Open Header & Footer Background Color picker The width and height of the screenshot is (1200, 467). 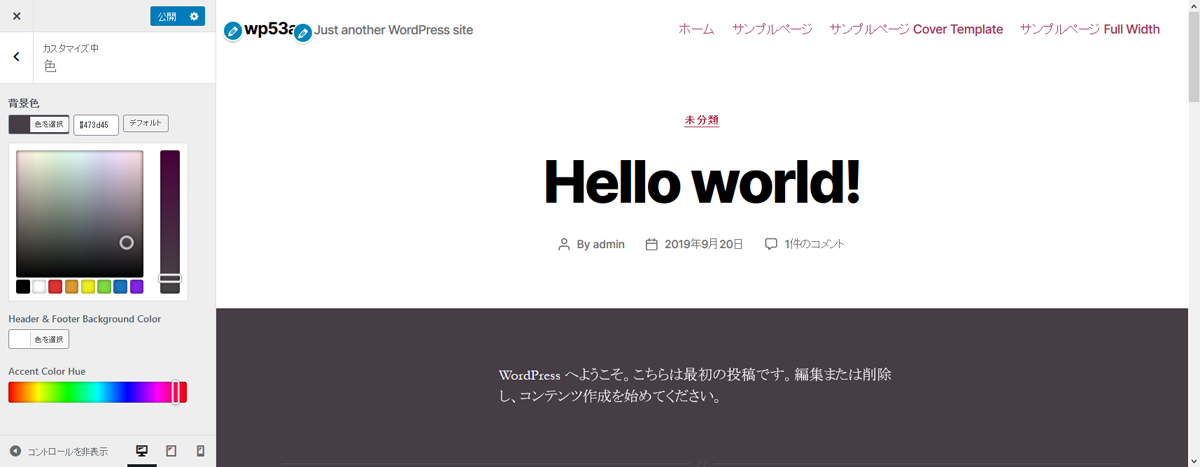[39, 339]
